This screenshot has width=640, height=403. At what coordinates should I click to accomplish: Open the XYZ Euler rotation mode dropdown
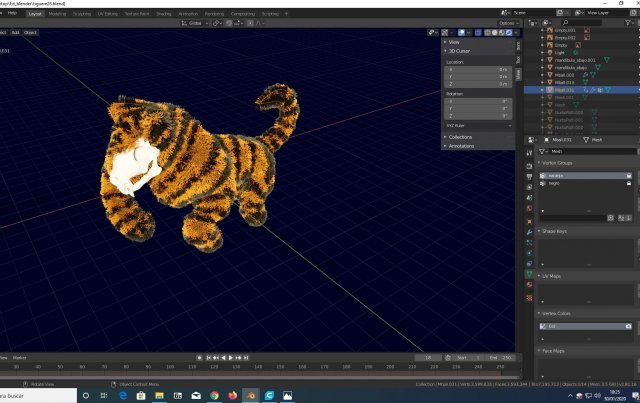478,126
